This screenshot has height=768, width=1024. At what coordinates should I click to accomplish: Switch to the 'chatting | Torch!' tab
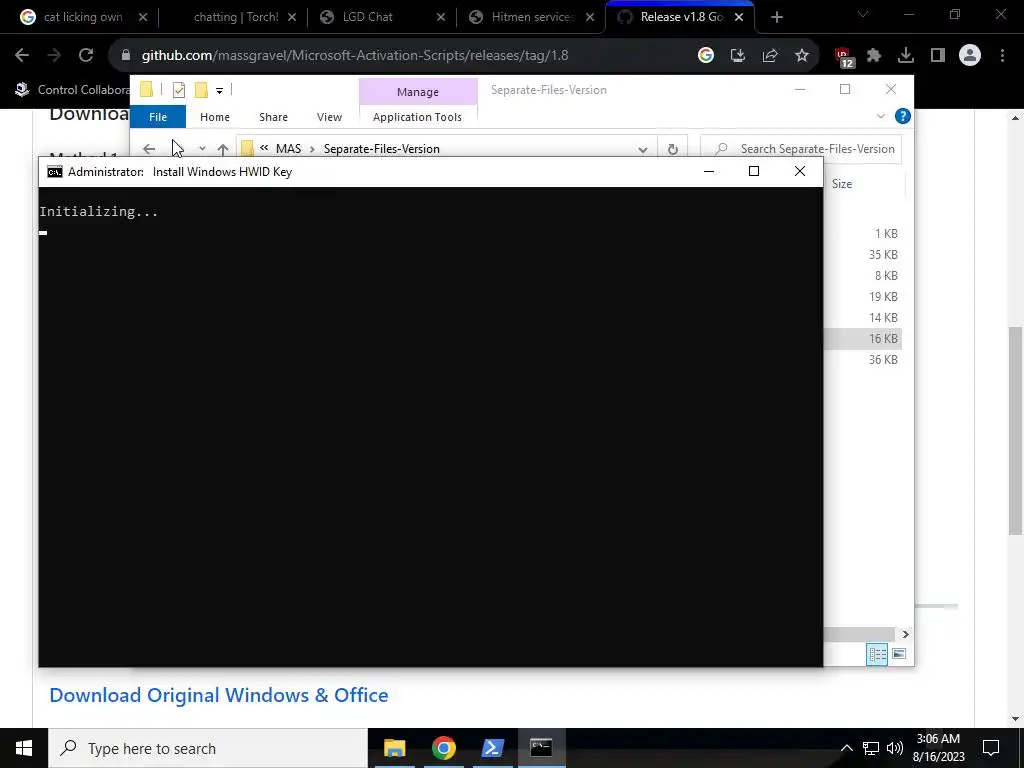coord(236,18)
